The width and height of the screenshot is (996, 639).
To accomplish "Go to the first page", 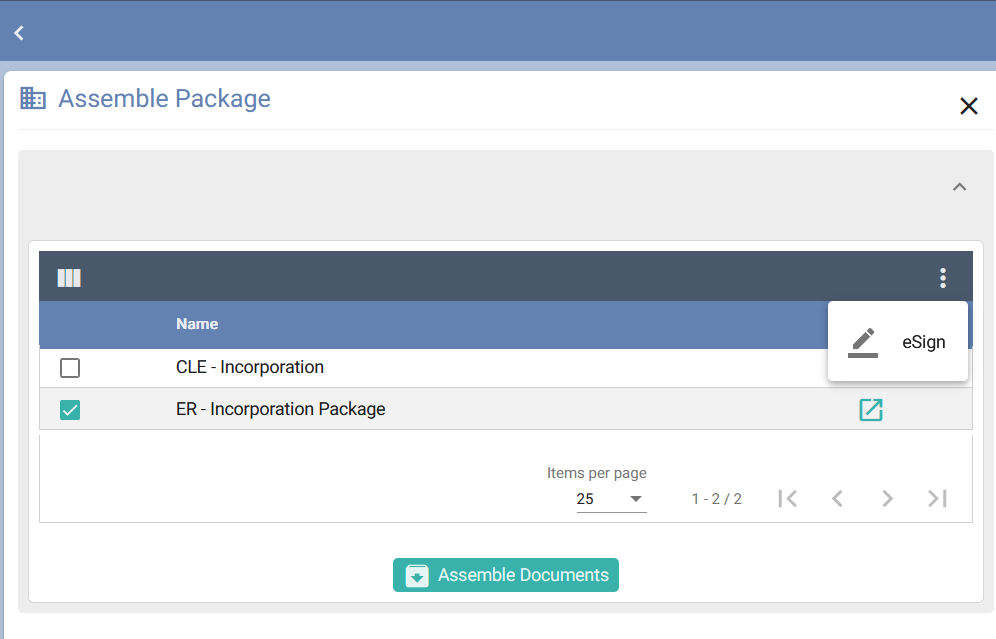I will tap(788, 498).
